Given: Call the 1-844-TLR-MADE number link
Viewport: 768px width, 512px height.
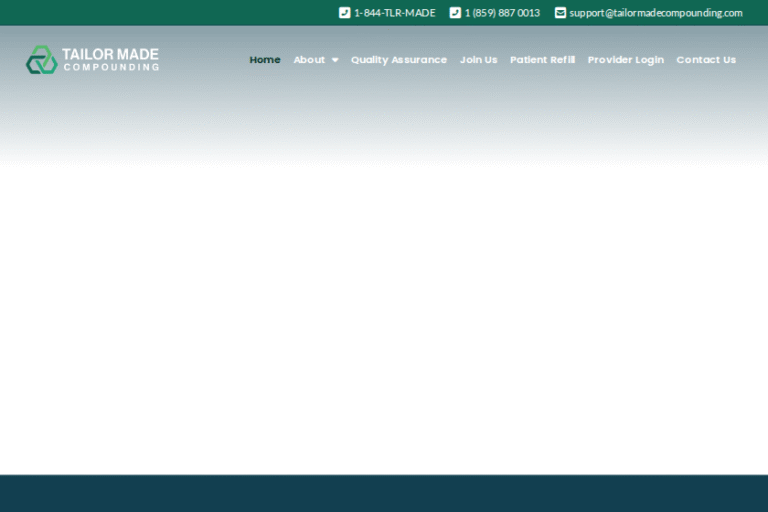Looking at the screenshot, I should click(395, 13).
